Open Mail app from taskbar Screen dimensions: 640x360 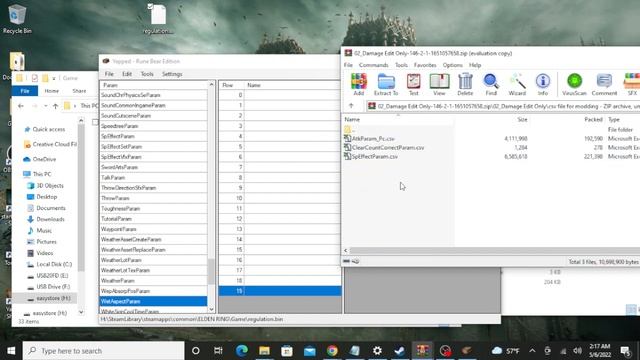pos(309,351)
